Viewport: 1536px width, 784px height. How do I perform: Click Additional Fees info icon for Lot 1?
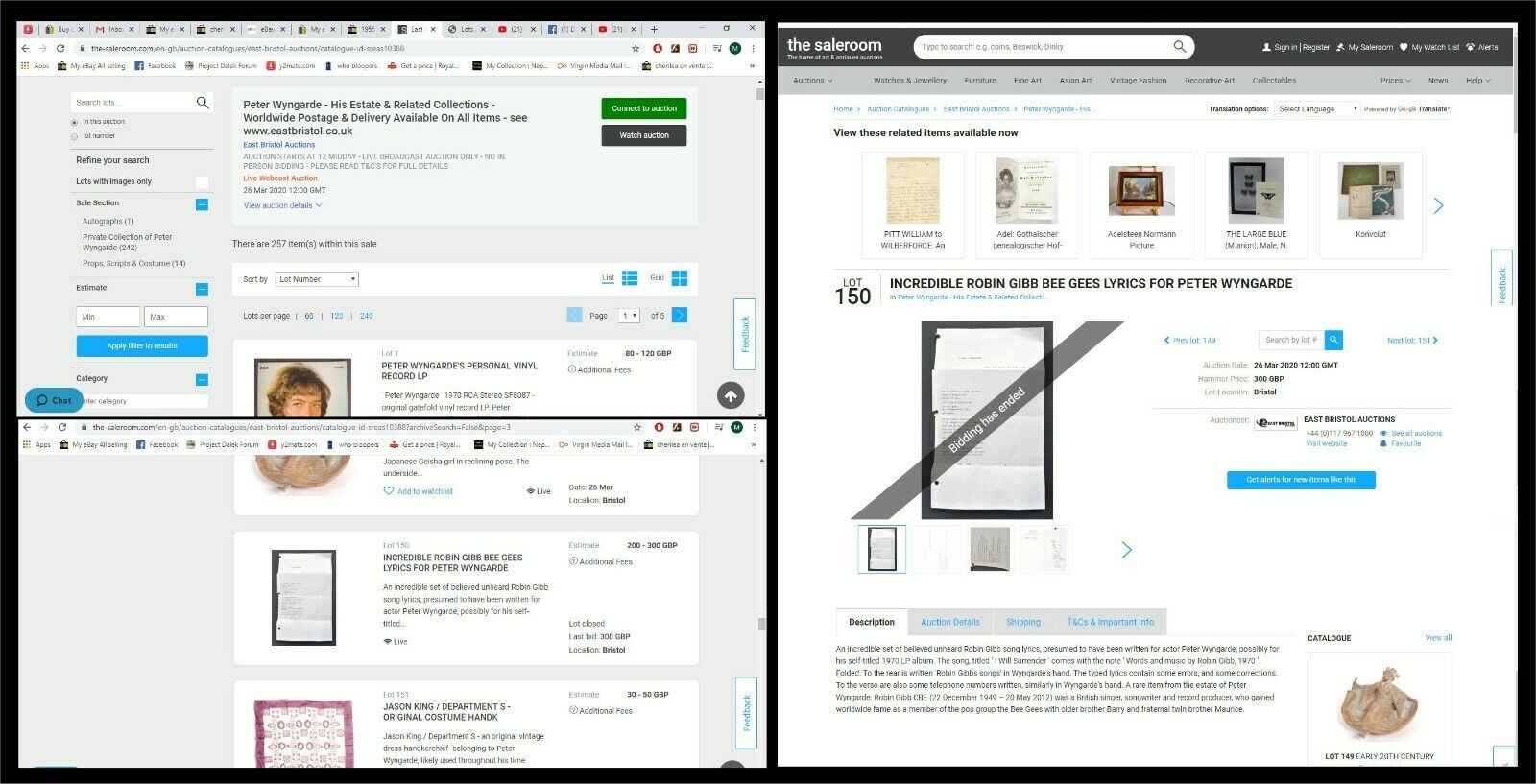tap(572, 369)
